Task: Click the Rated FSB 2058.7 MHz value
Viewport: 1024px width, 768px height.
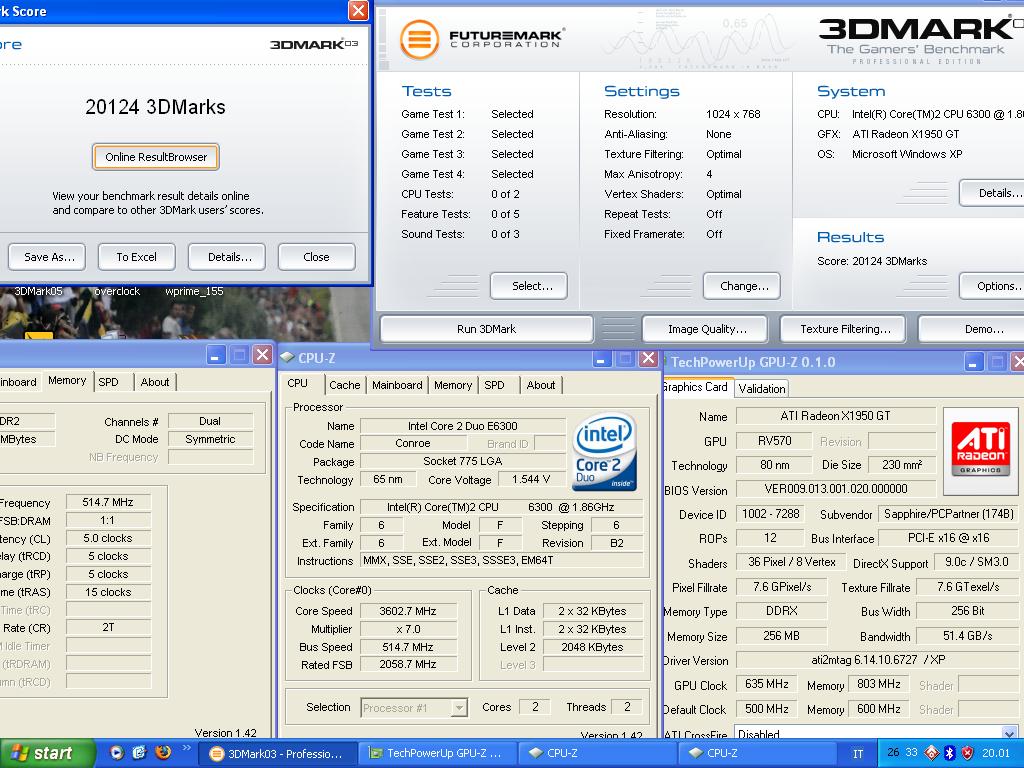Action: [408, 664]
